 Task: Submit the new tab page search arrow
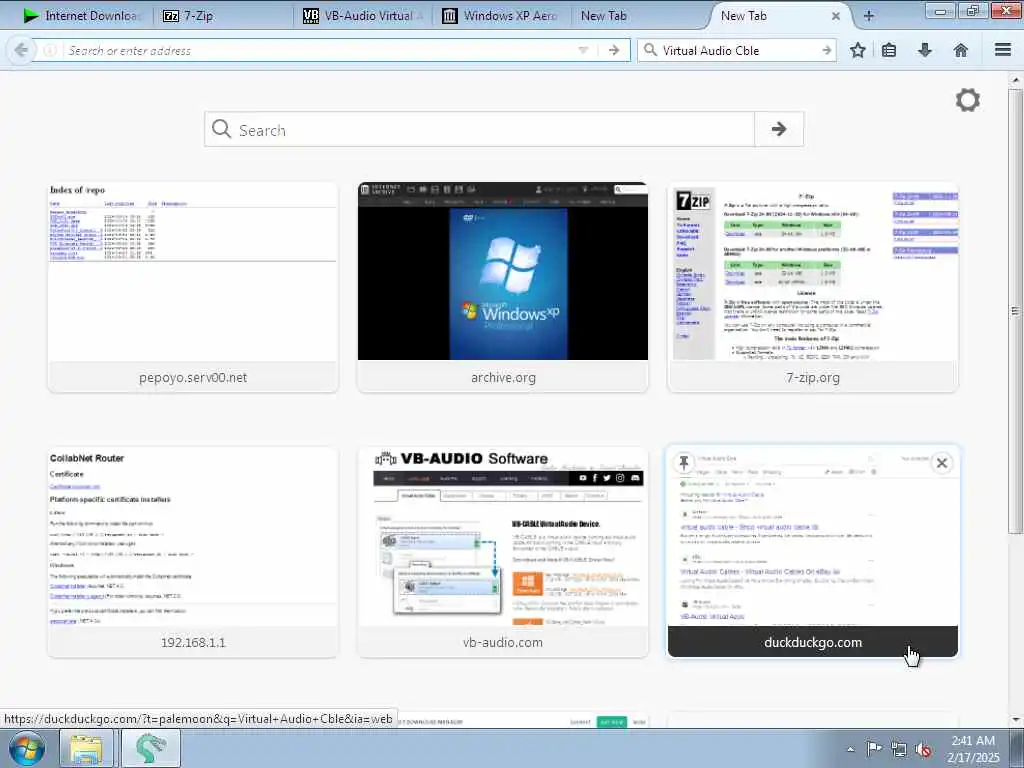coord(779,129)
